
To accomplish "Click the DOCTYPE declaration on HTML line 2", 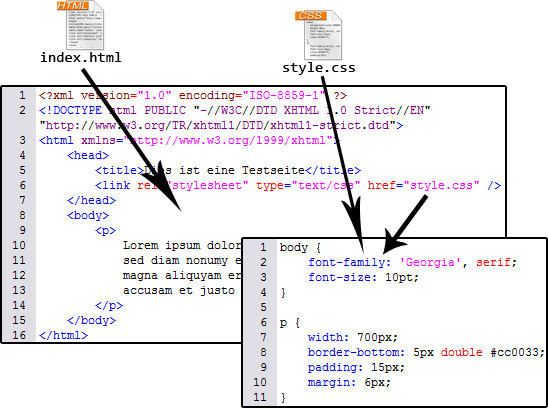I will (235, 110).
